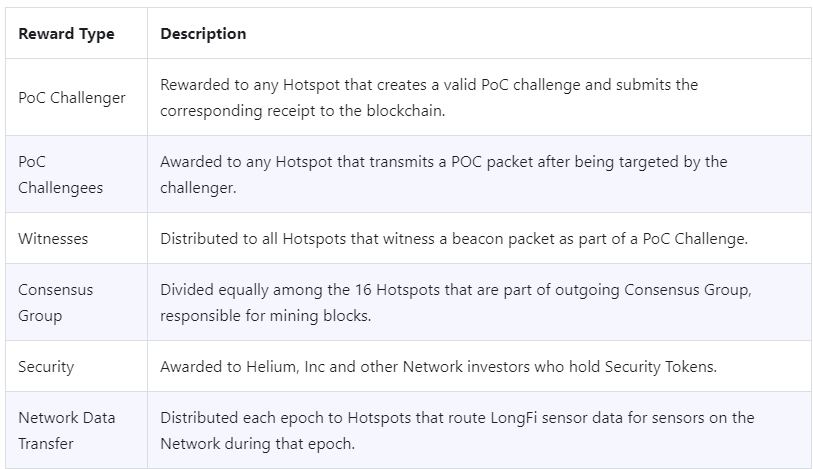The image size is (813, 469).
Task: Select the "Security" reward type cell
Action: tap(46, 366)
